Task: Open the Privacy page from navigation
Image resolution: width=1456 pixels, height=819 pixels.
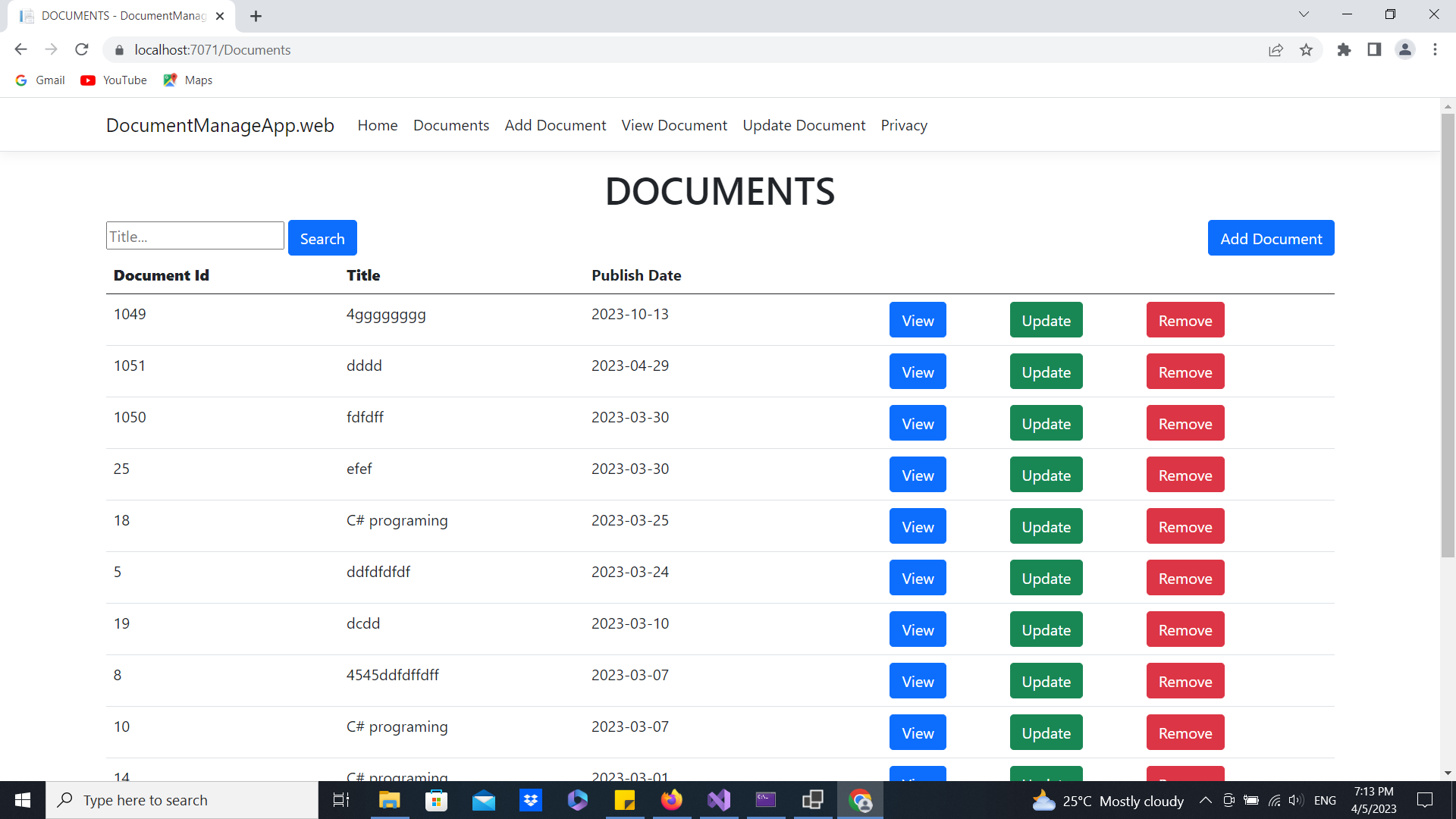Action: point(904,125)
